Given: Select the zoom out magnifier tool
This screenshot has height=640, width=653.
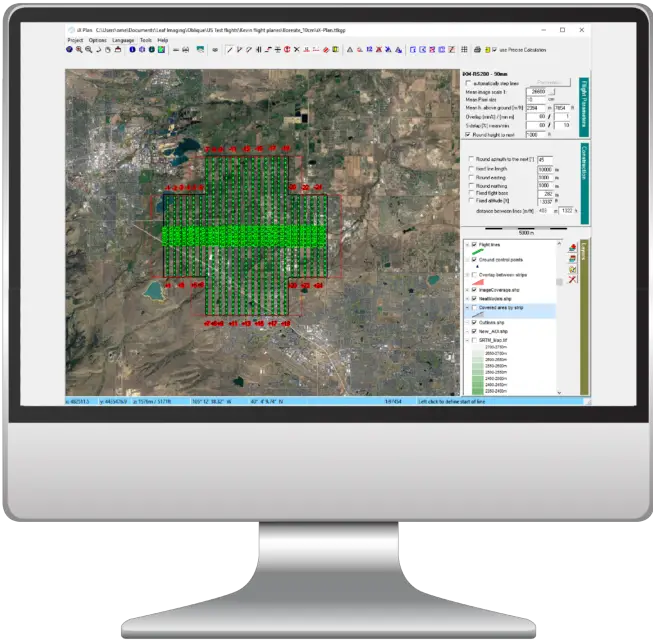Looking at the screenshot, I should pyautogui.click(x=89, y=50).
